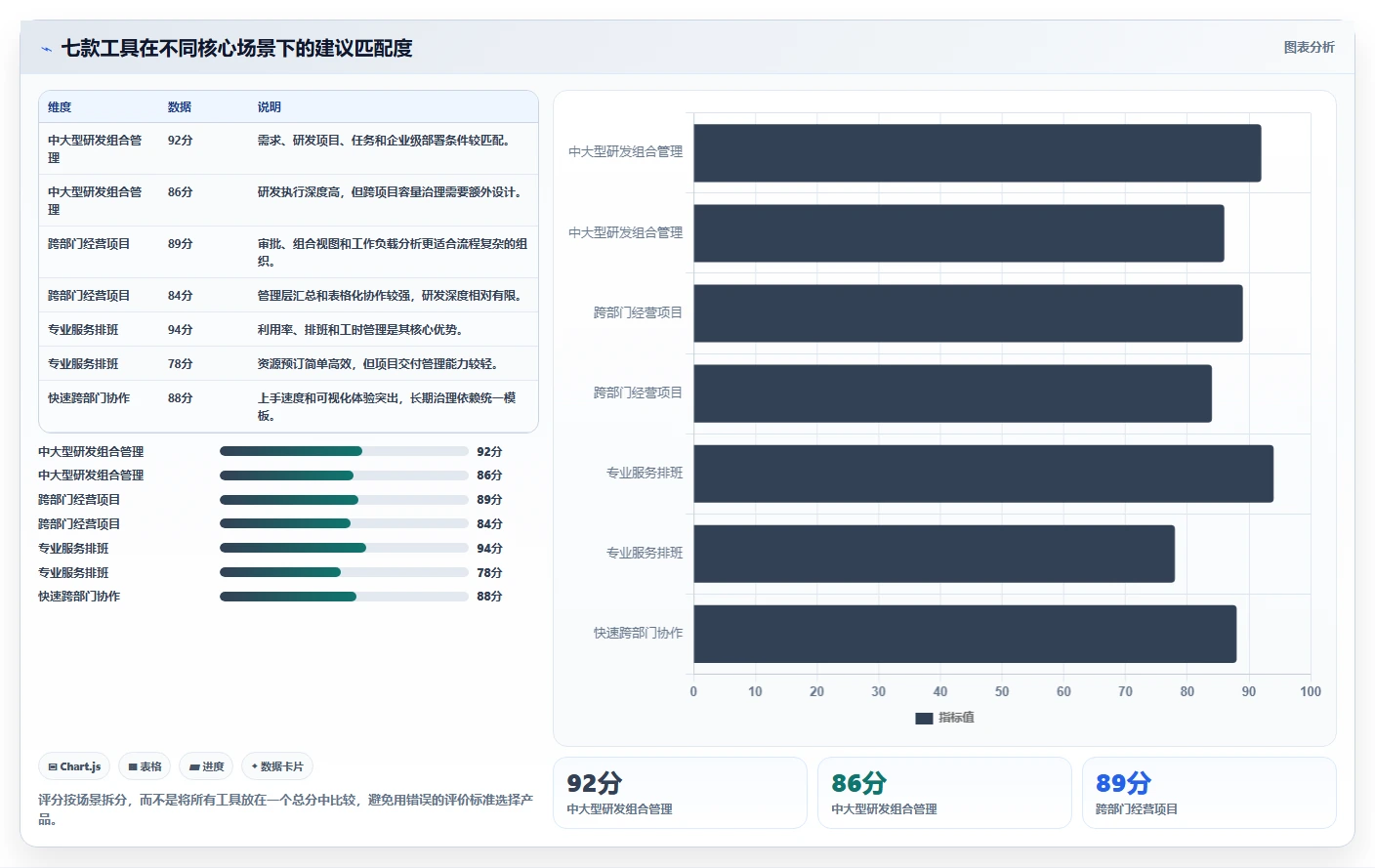This screenshot has width=1375, height=868.
Task: Click the footnote starting with 评分按场景拆分
Action: pyautogui.click(x=286, y=809)
